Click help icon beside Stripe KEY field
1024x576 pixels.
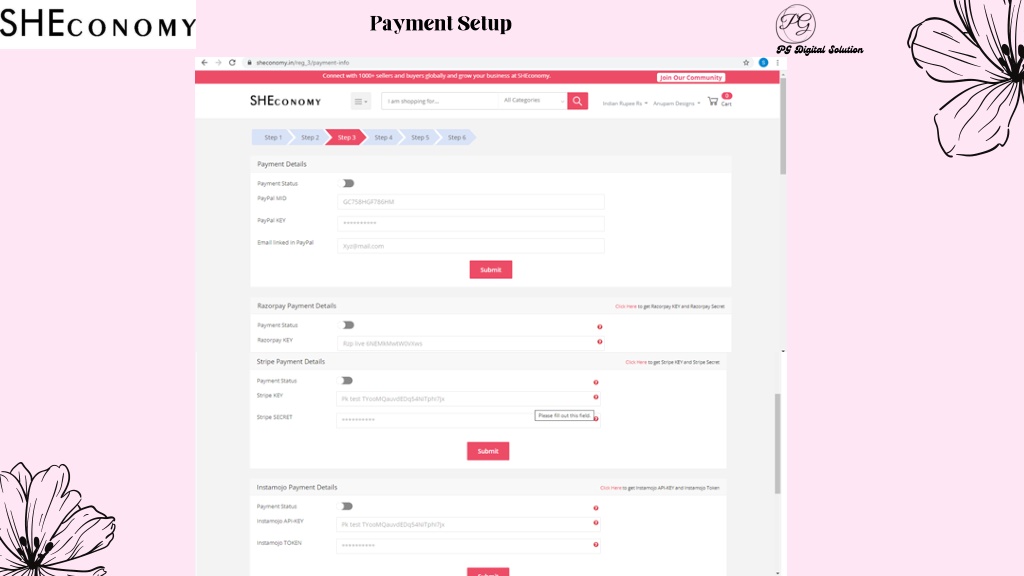pyautogui.click(x=596, y=397)
